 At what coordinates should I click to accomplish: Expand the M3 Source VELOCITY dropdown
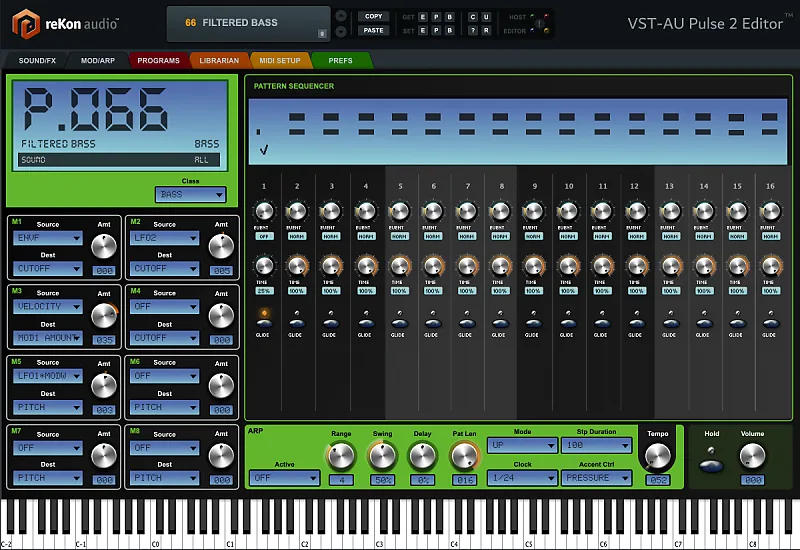48,307
